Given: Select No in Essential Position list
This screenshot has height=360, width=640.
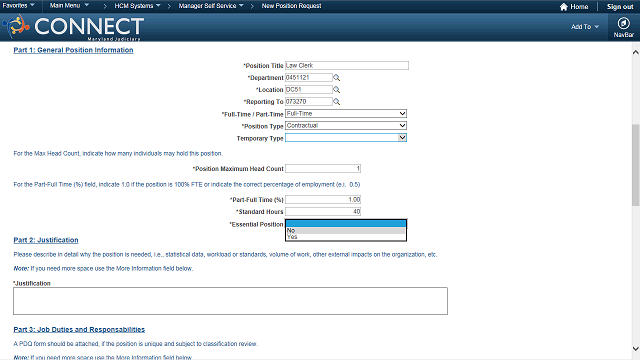Looking at the screenshot, I should click(x=346, y=231).
